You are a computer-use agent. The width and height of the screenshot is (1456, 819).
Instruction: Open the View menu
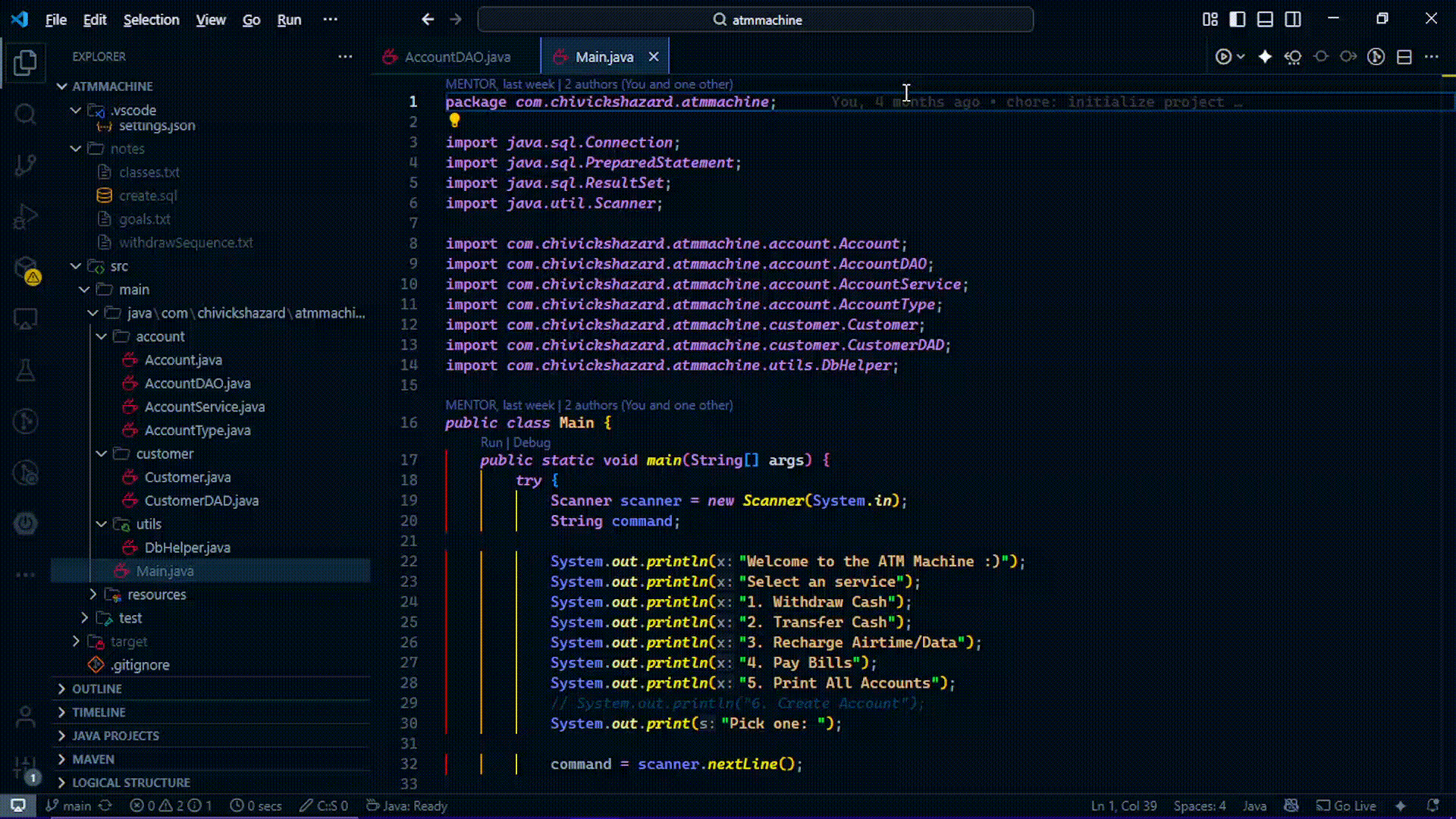click(x=211, y=20)
